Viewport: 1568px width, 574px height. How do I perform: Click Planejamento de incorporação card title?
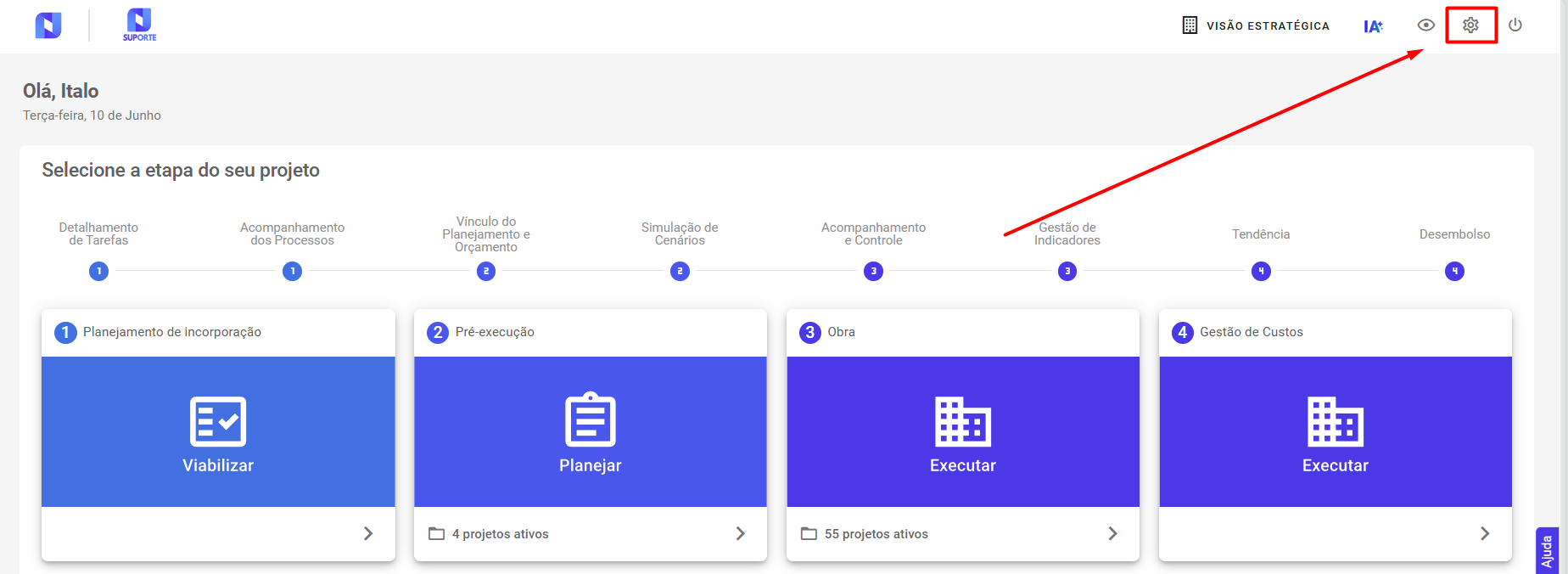(x=172, y=332)
